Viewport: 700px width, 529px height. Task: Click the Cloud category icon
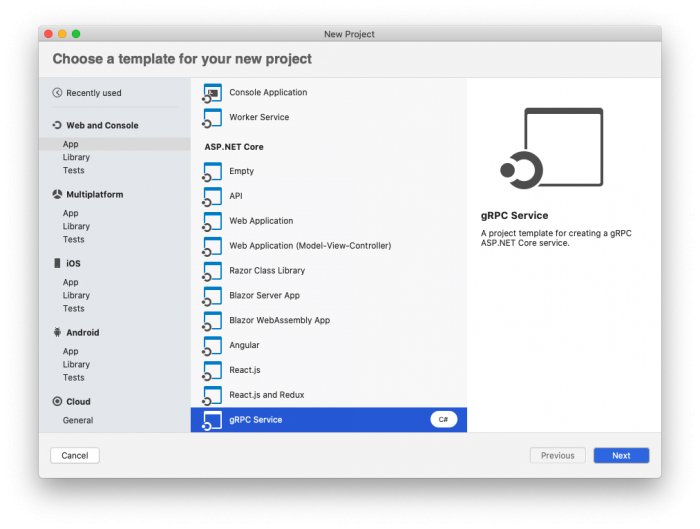[57, 402]
